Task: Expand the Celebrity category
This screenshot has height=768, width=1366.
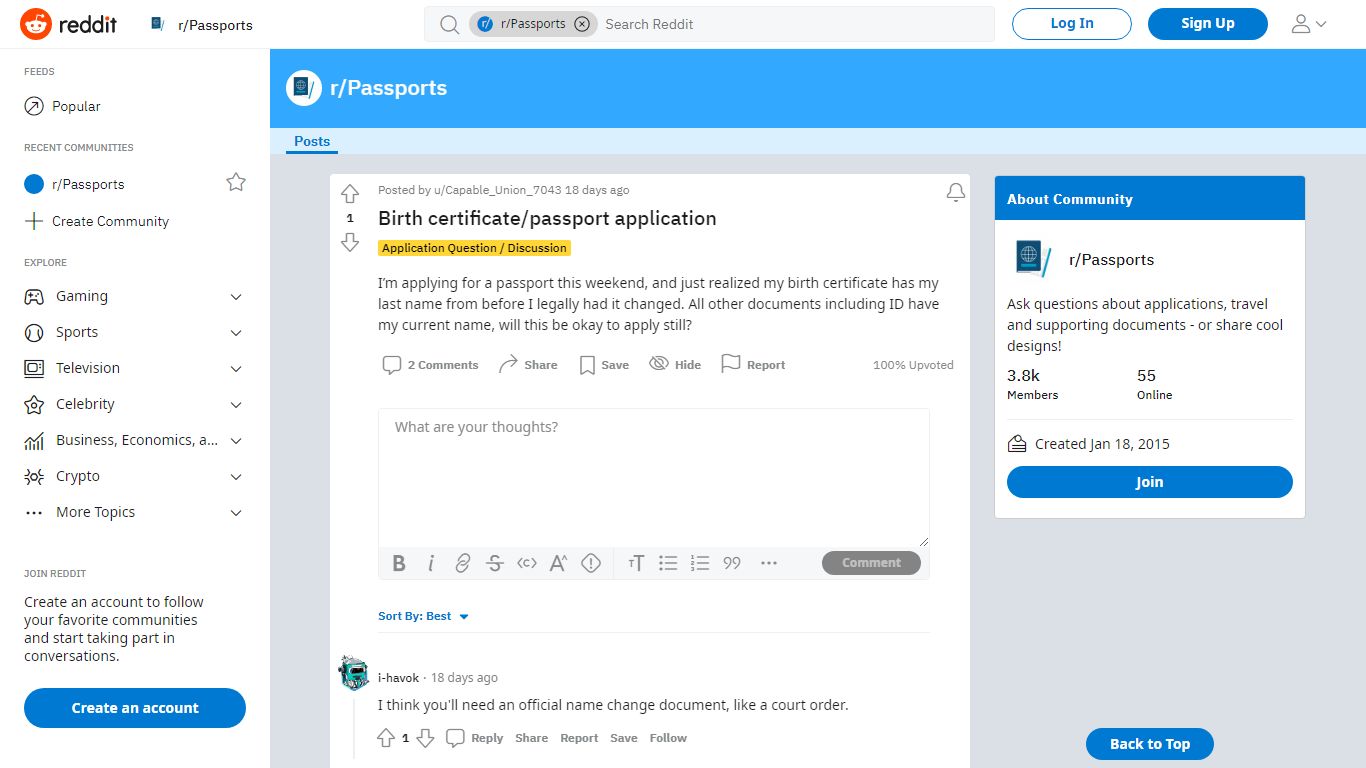Action: pos(135,404)
